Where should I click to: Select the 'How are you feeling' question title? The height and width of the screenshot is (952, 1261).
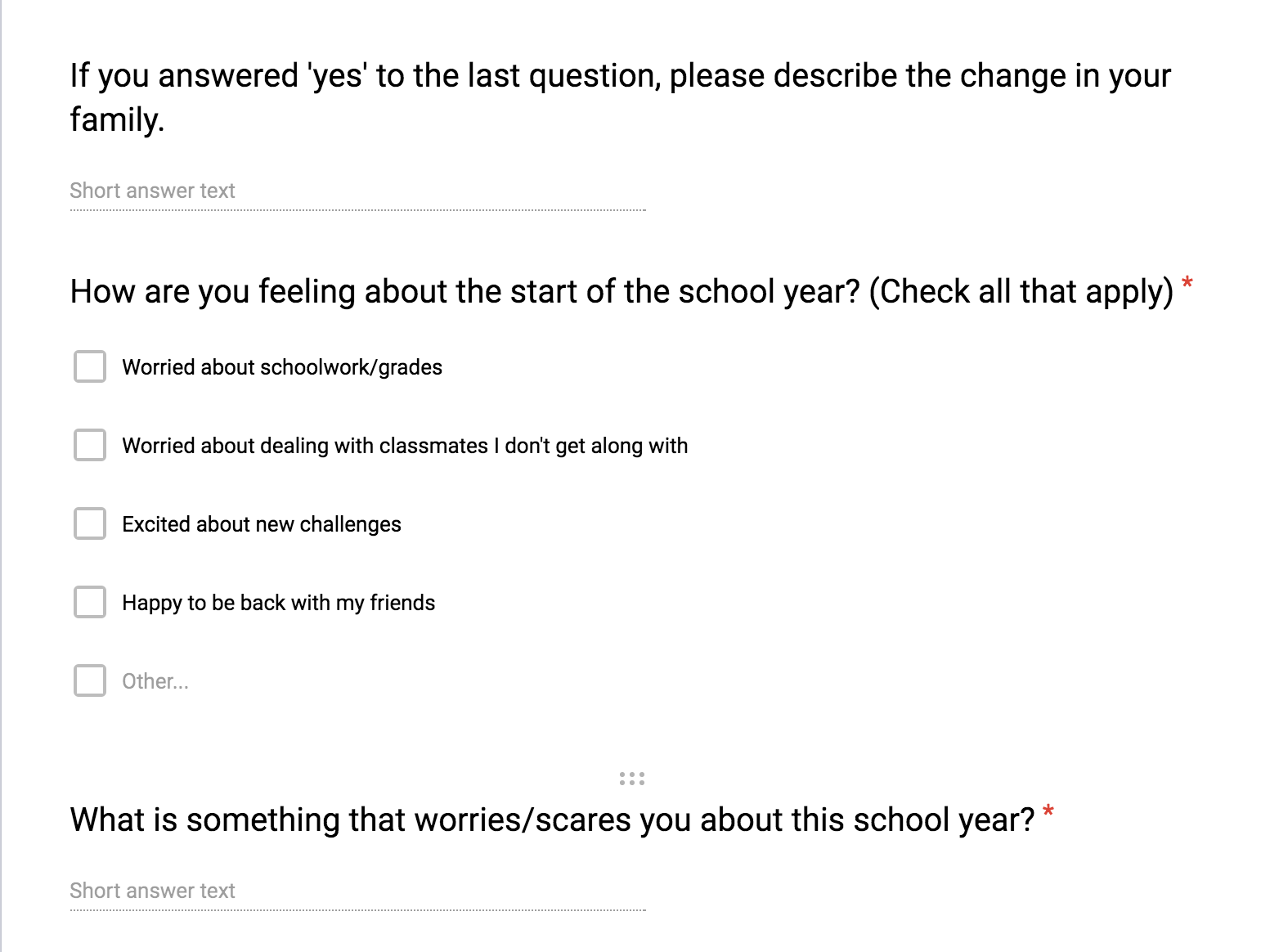464,292
